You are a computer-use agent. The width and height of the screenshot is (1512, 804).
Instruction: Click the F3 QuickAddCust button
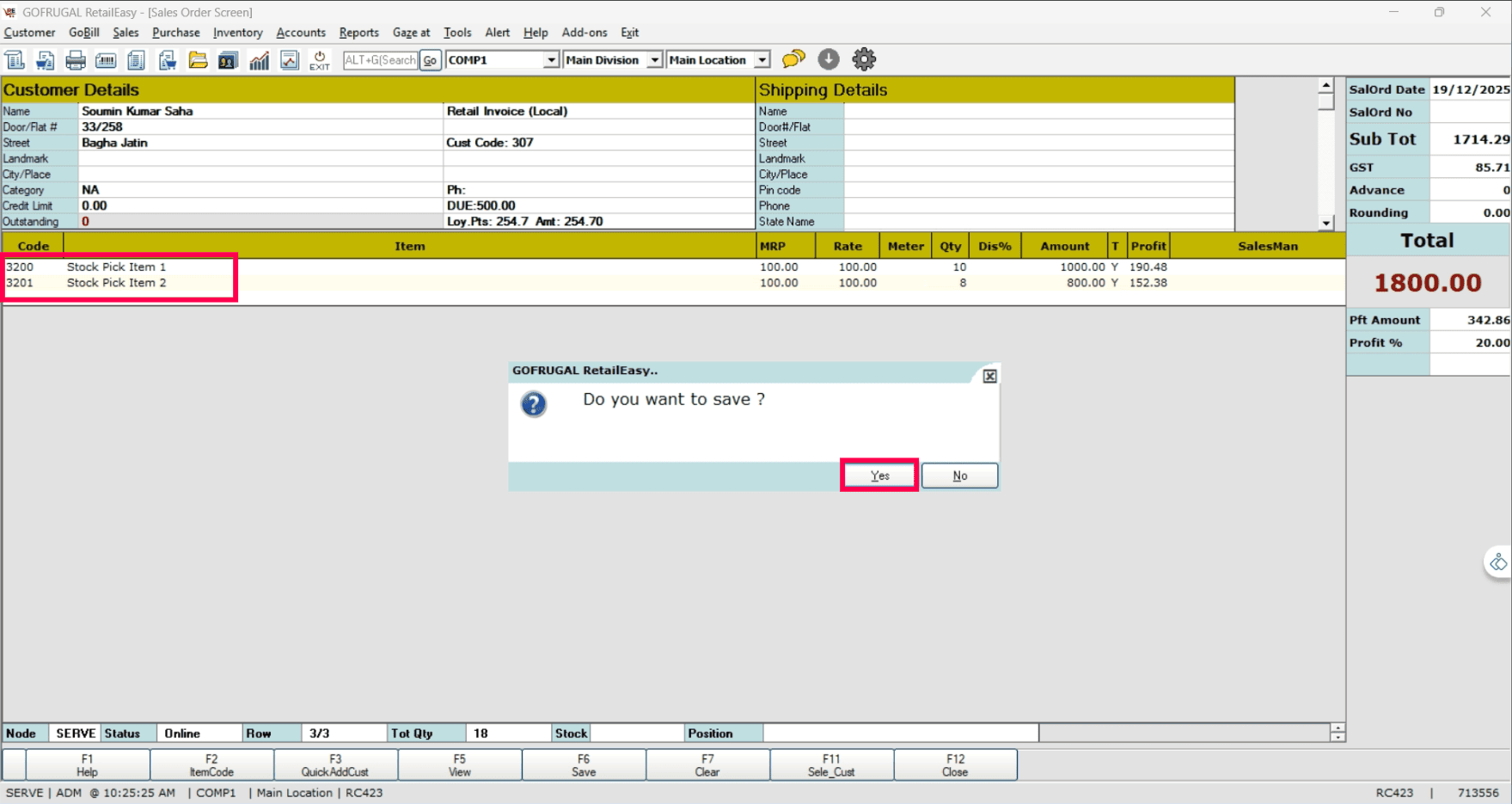coord(336,765)
